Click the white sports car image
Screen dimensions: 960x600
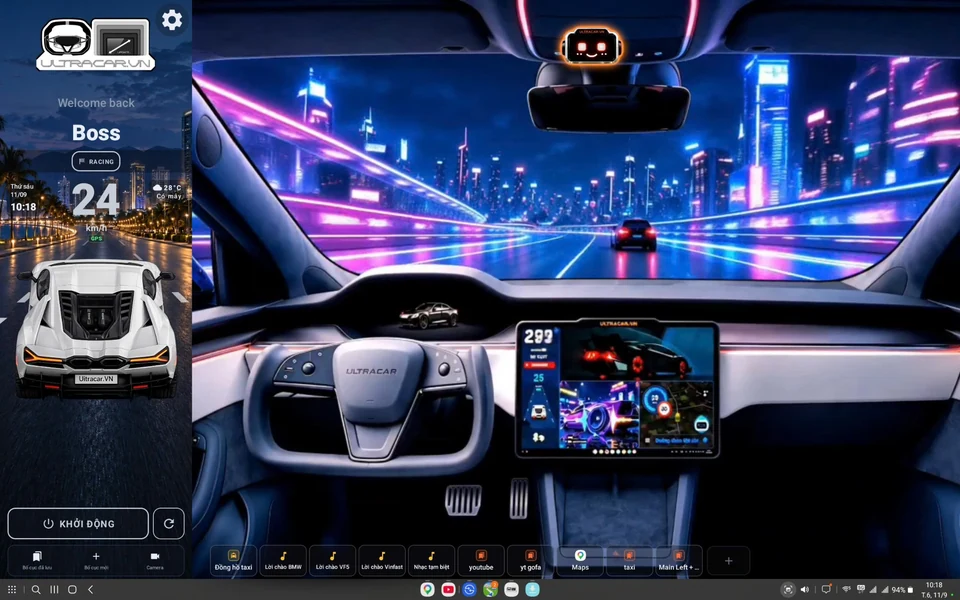(x=96, y=329)
